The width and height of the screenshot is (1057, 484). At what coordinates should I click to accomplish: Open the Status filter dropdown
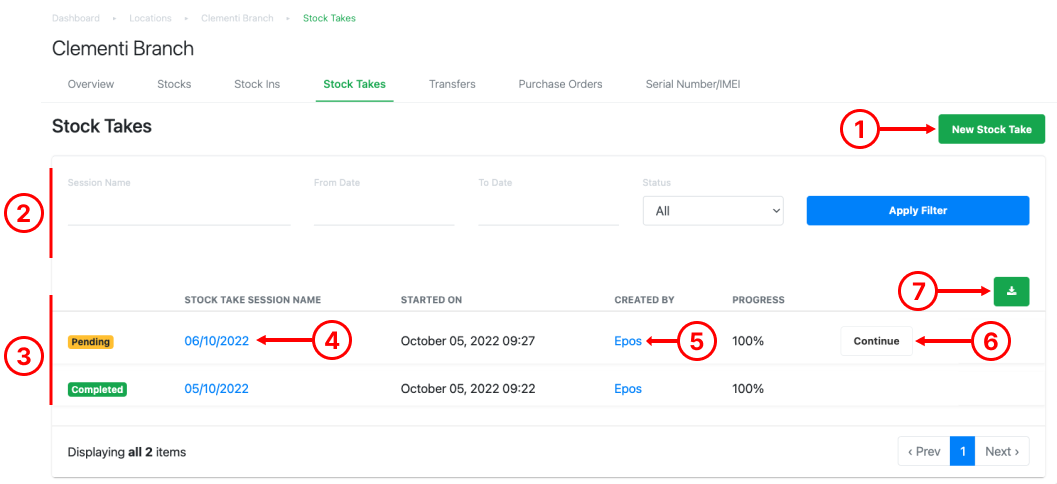pos(713,211)
